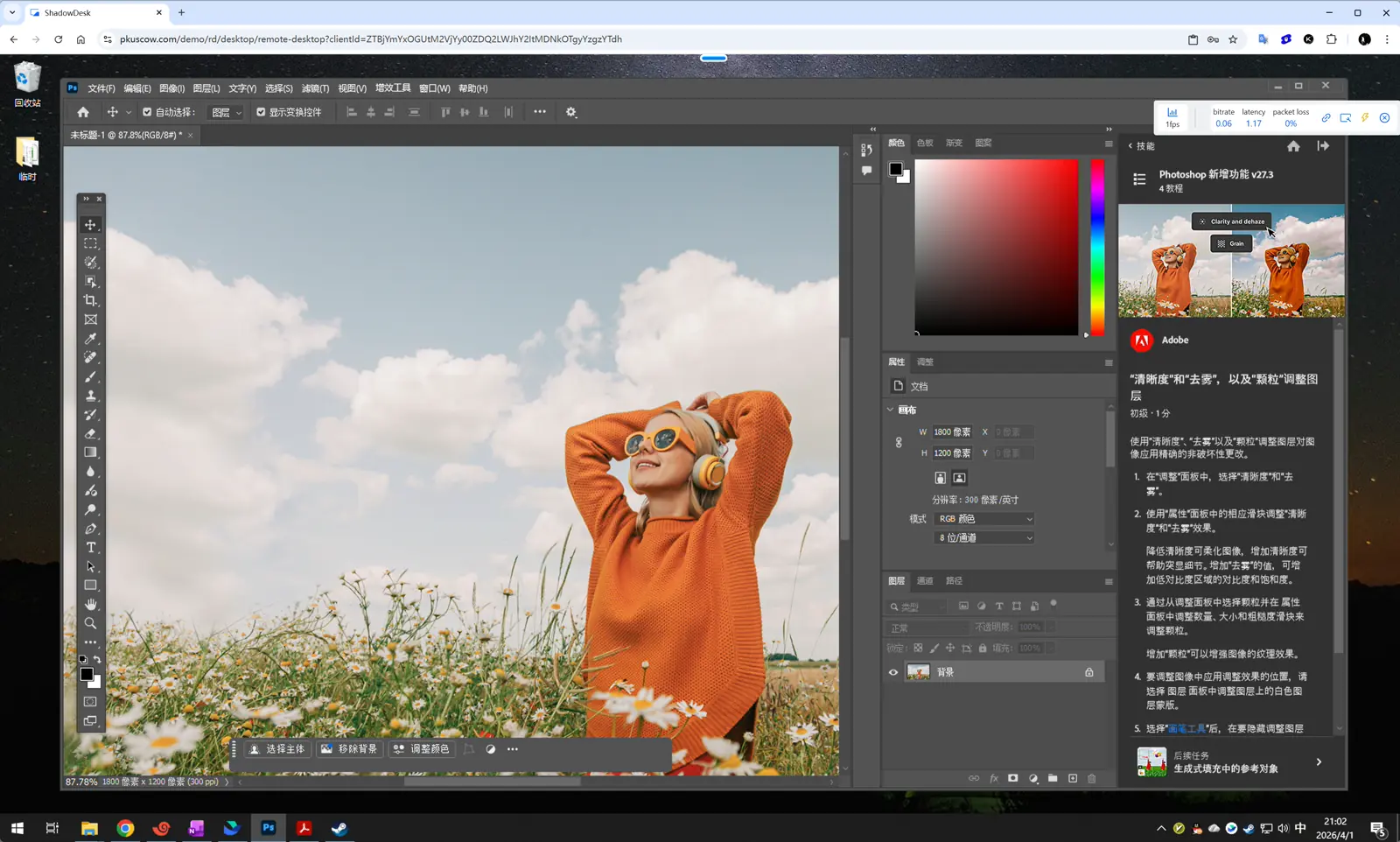Select the Brush tool
This screenshot has height=842, width=1400.
tap(90, 376)
